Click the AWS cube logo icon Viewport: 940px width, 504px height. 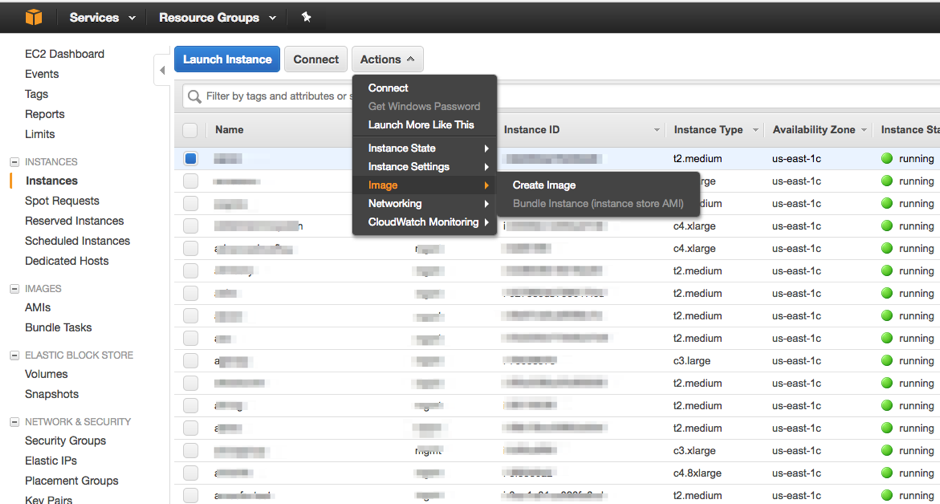point(34,17)
